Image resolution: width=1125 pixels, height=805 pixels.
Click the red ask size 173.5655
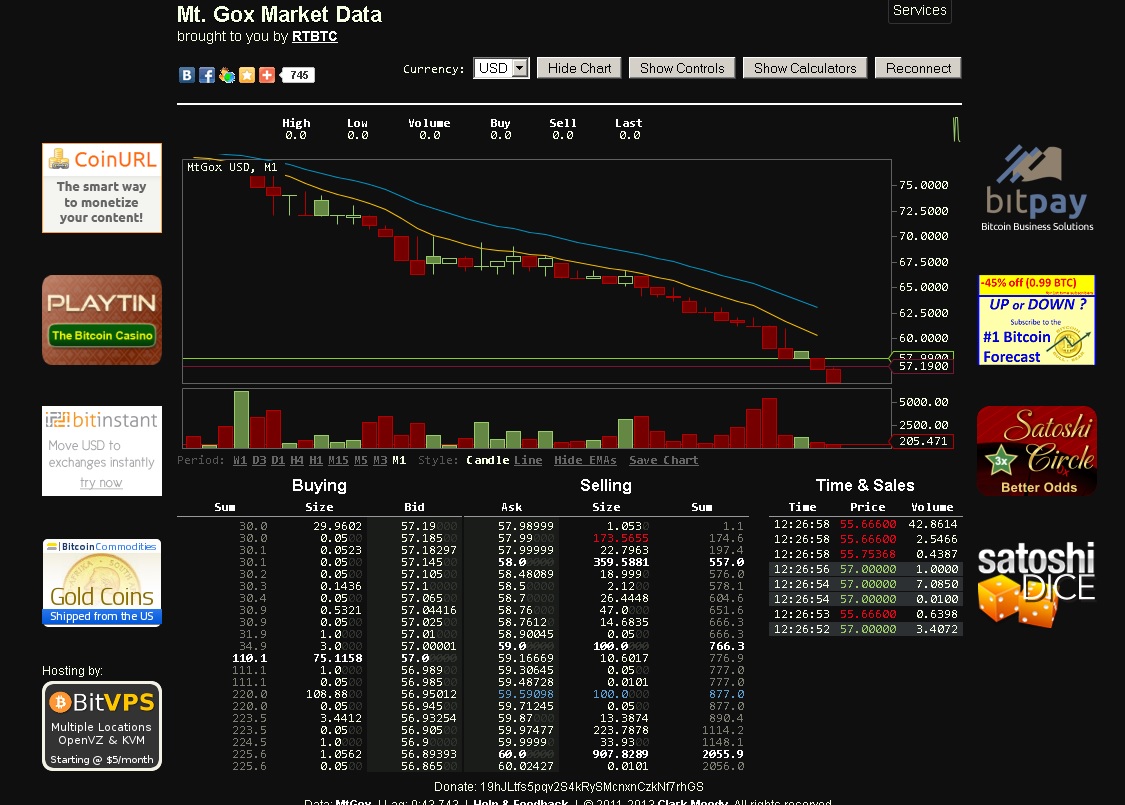click(621, 538)
